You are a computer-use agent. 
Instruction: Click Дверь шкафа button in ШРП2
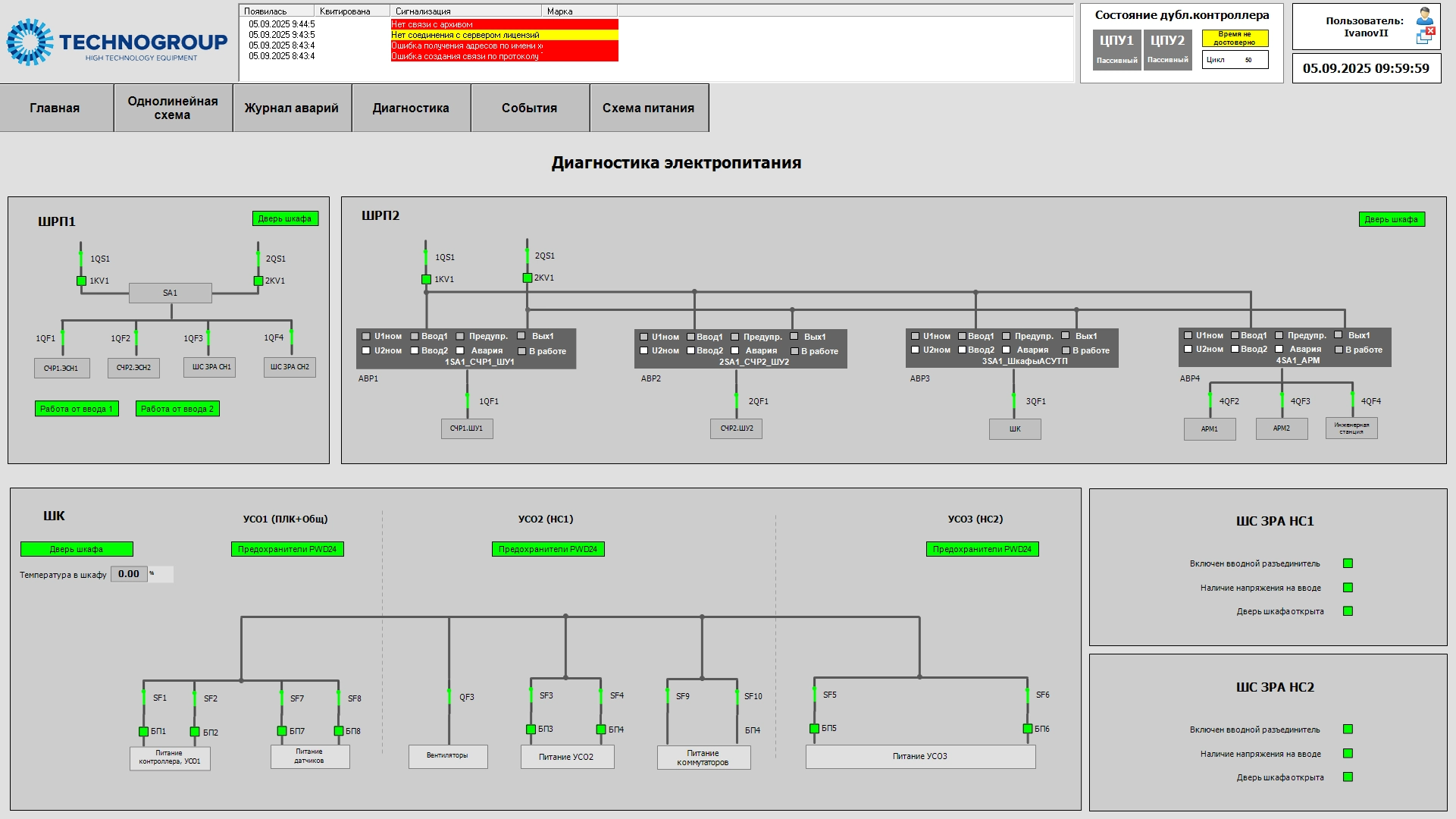[x=1391, y=220]
